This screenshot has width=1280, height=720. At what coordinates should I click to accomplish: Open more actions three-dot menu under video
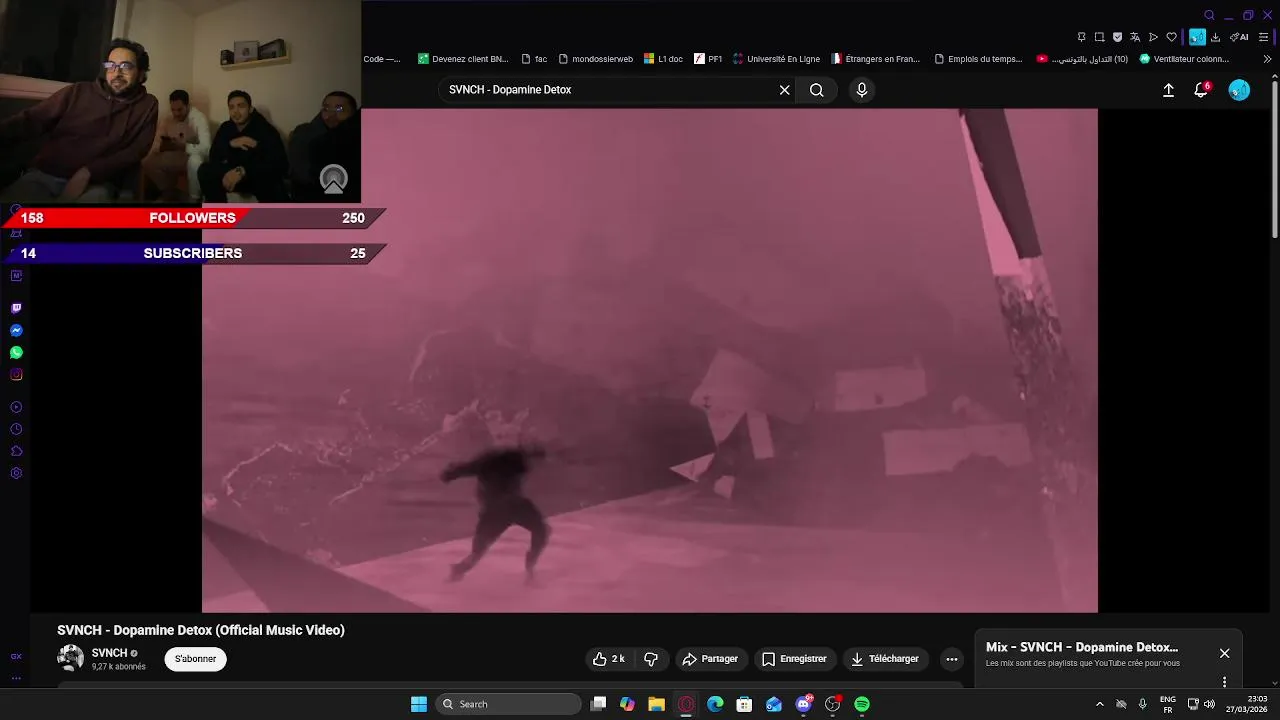[952, 659]
